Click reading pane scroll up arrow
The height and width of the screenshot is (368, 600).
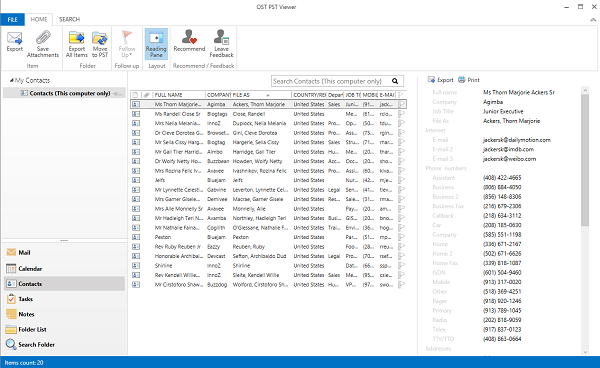coord(585,90)
